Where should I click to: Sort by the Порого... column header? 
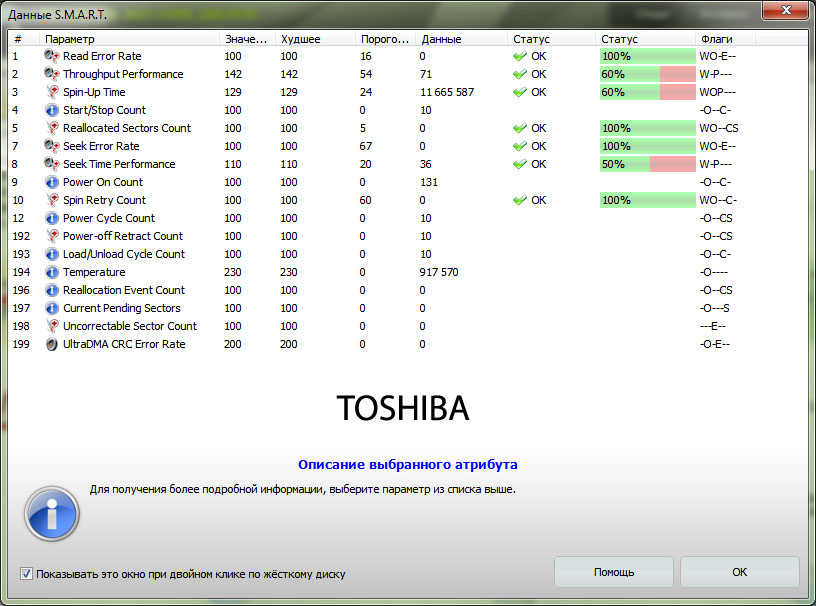pyautogui.click(x=386, y=39)
